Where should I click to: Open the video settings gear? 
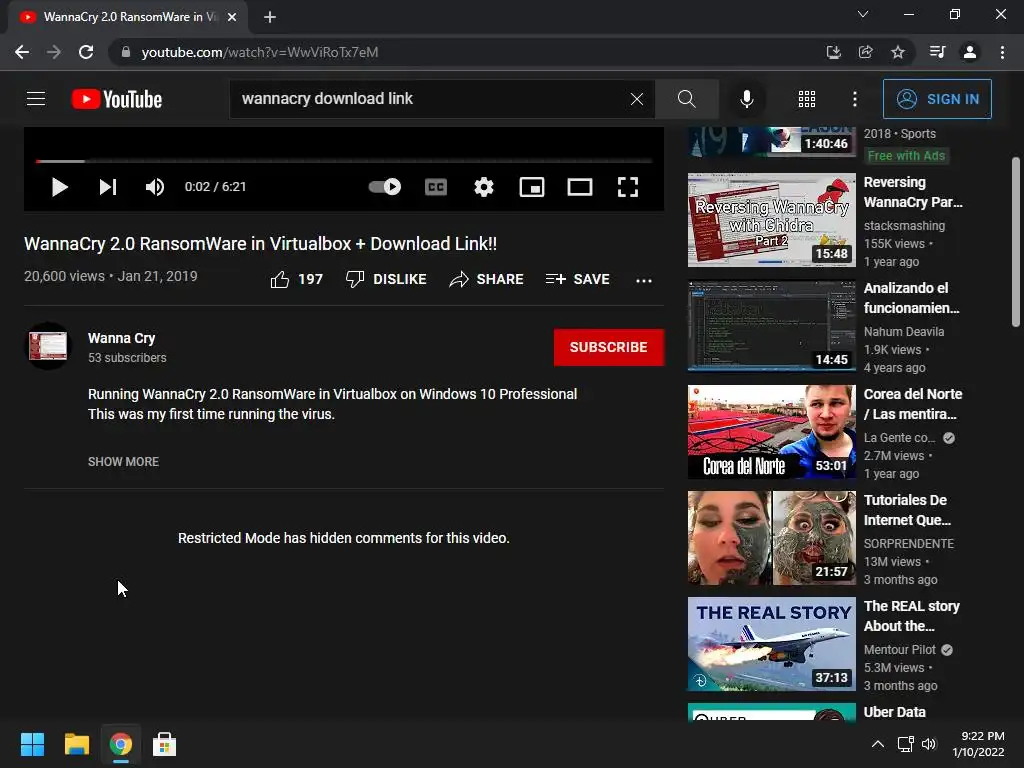pyautogui.click(x=484, y=187)
